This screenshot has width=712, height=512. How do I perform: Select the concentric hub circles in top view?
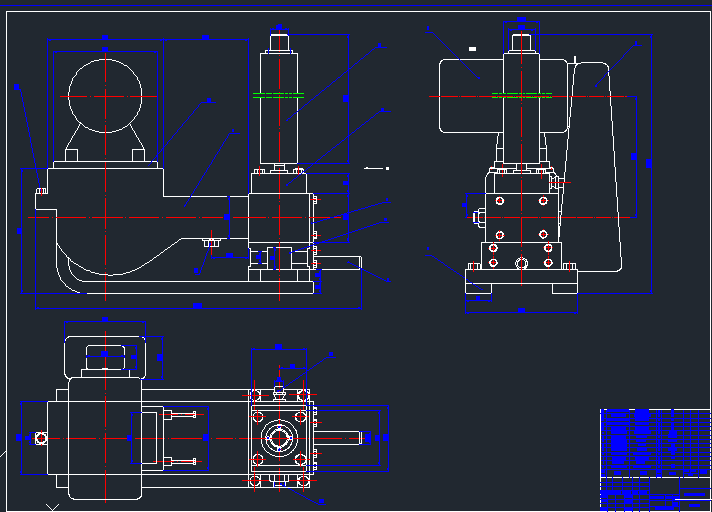click(x=279, y=438)
